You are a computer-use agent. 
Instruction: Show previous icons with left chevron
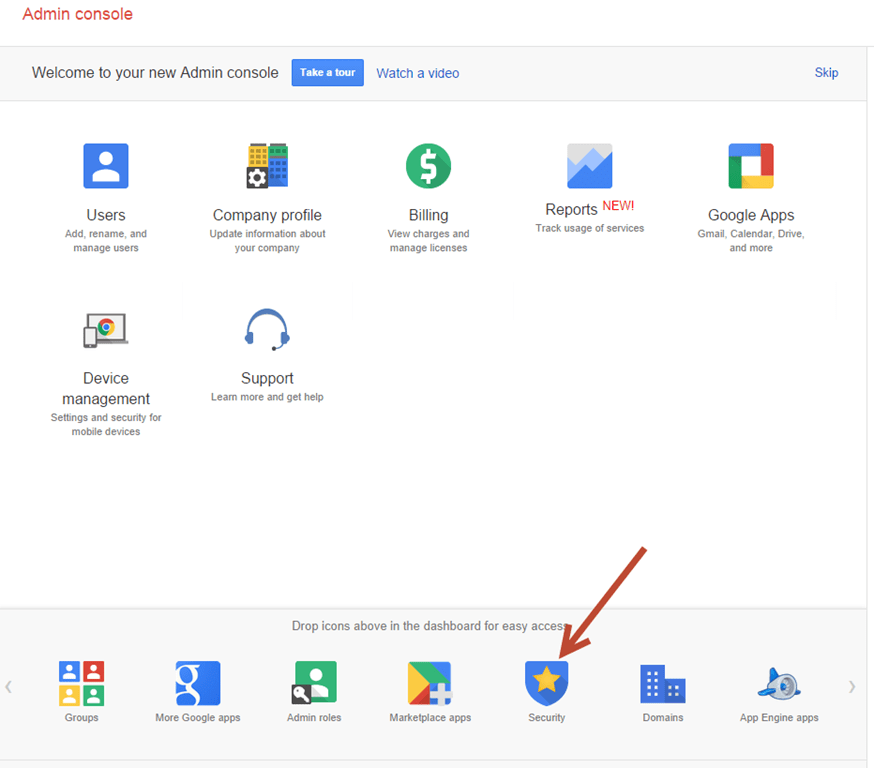[8, 687]
